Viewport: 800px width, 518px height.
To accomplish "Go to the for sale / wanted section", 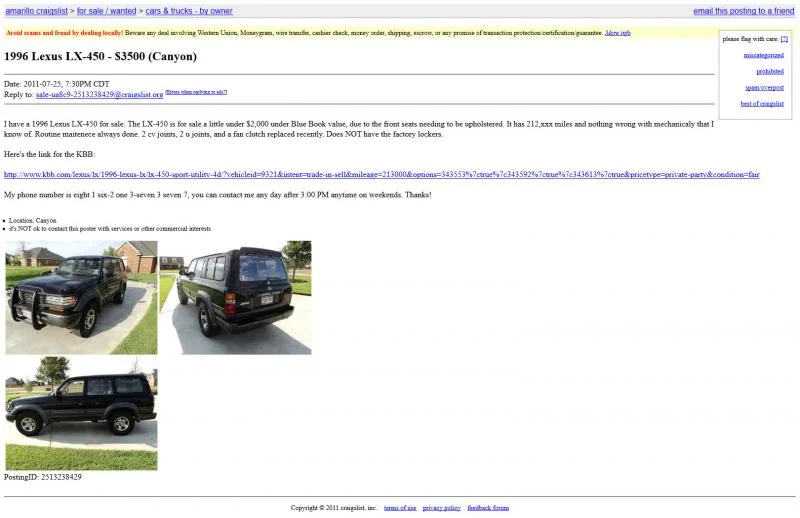I will click(x=106, y=11).
